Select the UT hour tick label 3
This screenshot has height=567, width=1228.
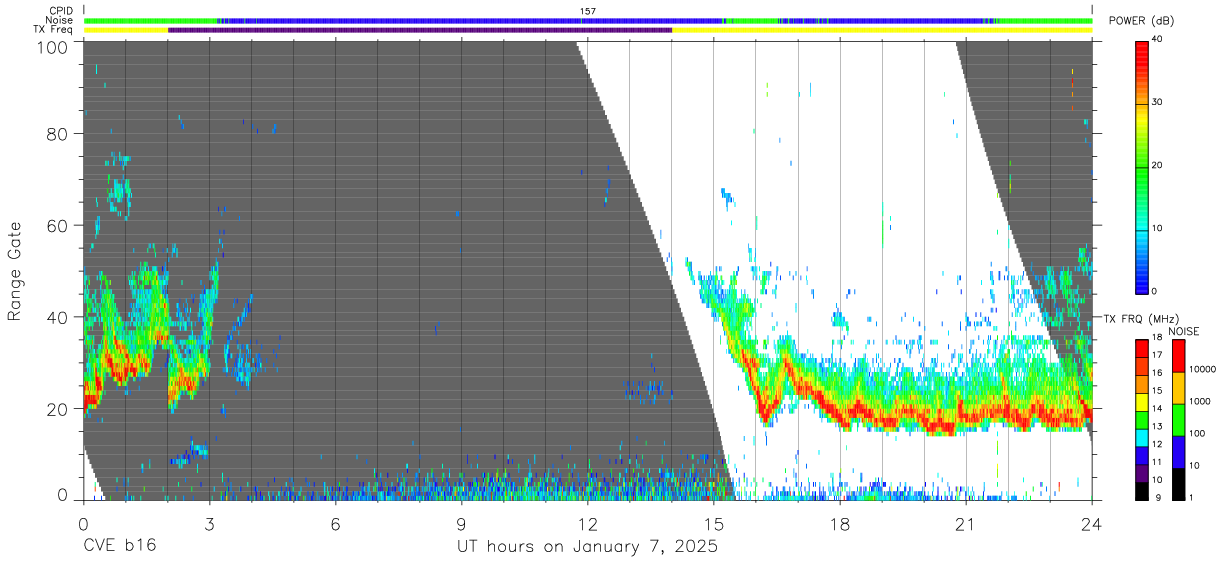[209, 523]
